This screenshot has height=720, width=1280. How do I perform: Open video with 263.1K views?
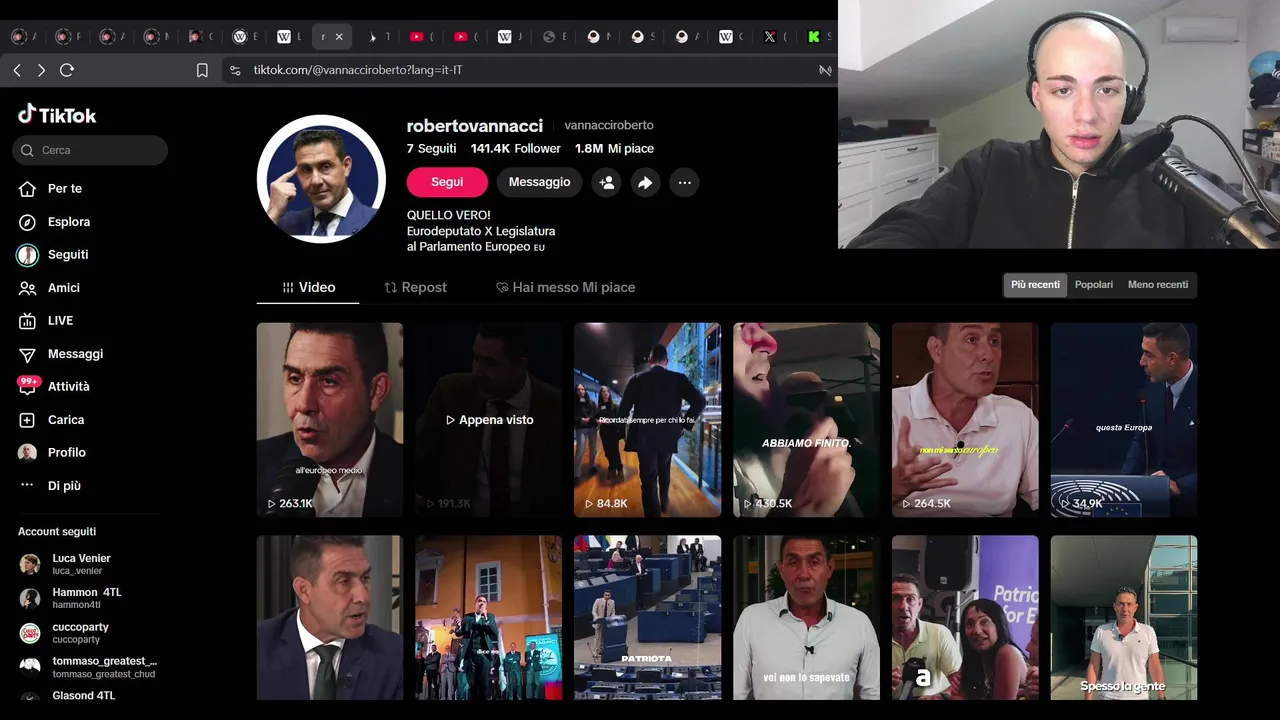330,420
